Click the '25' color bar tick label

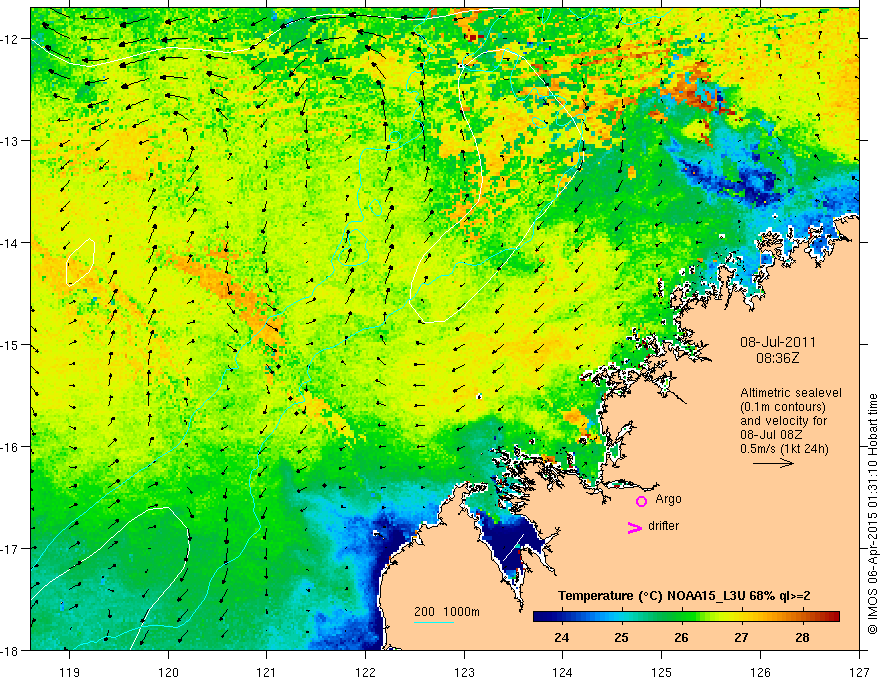[x=621, y=637]
